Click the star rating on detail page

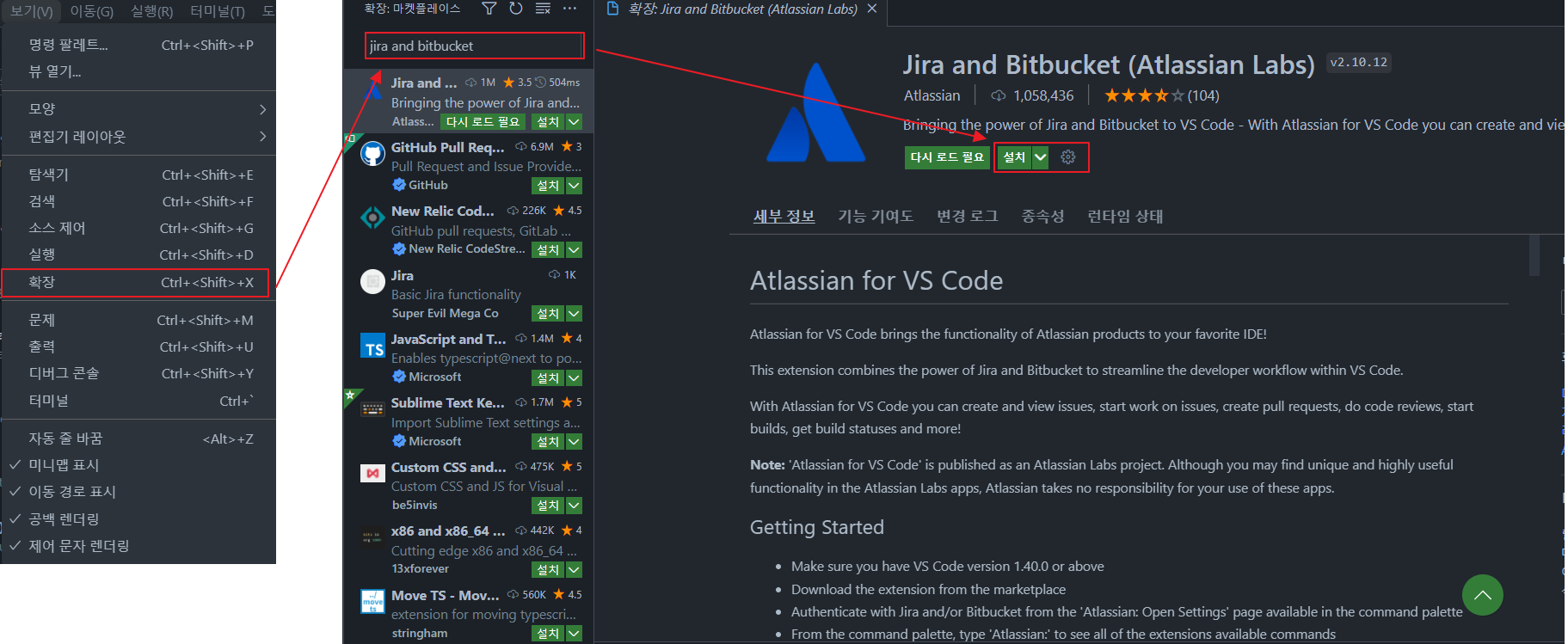[1144, 95]
